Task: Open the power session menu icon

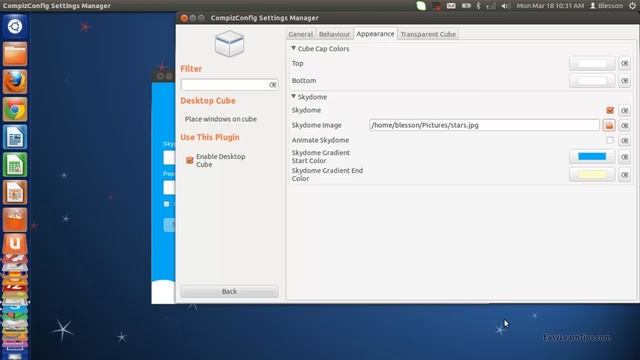Action: click(632, 6)
